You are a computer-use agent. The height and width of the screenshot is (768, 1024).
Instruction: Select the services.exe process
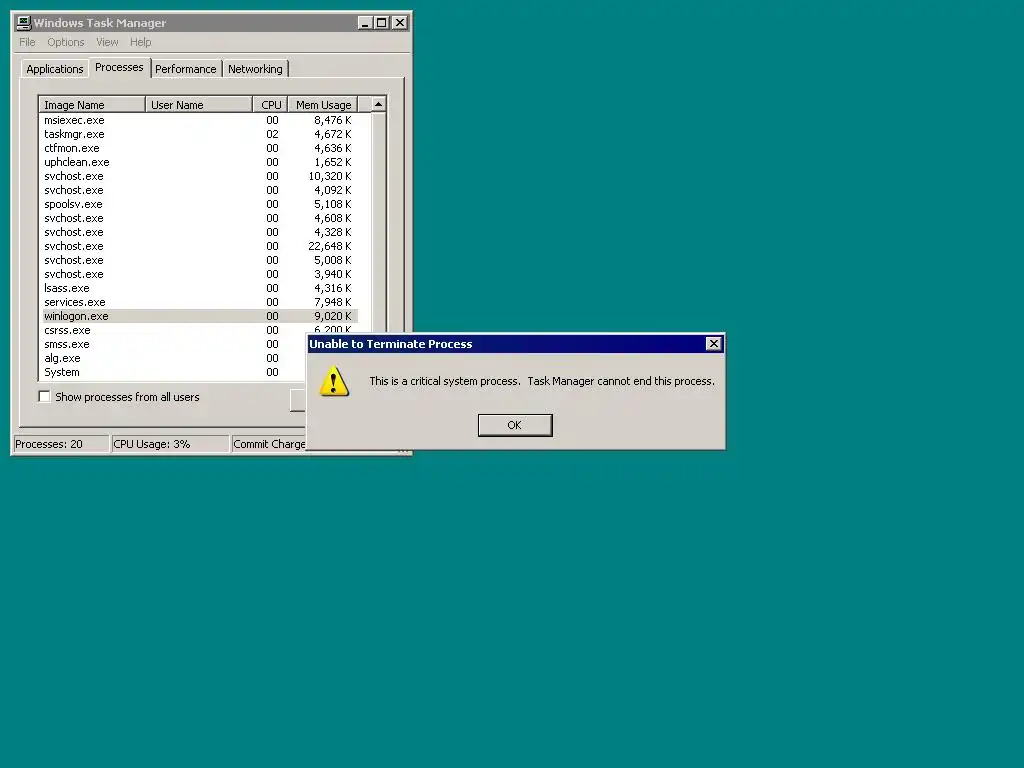click(199, 302)
